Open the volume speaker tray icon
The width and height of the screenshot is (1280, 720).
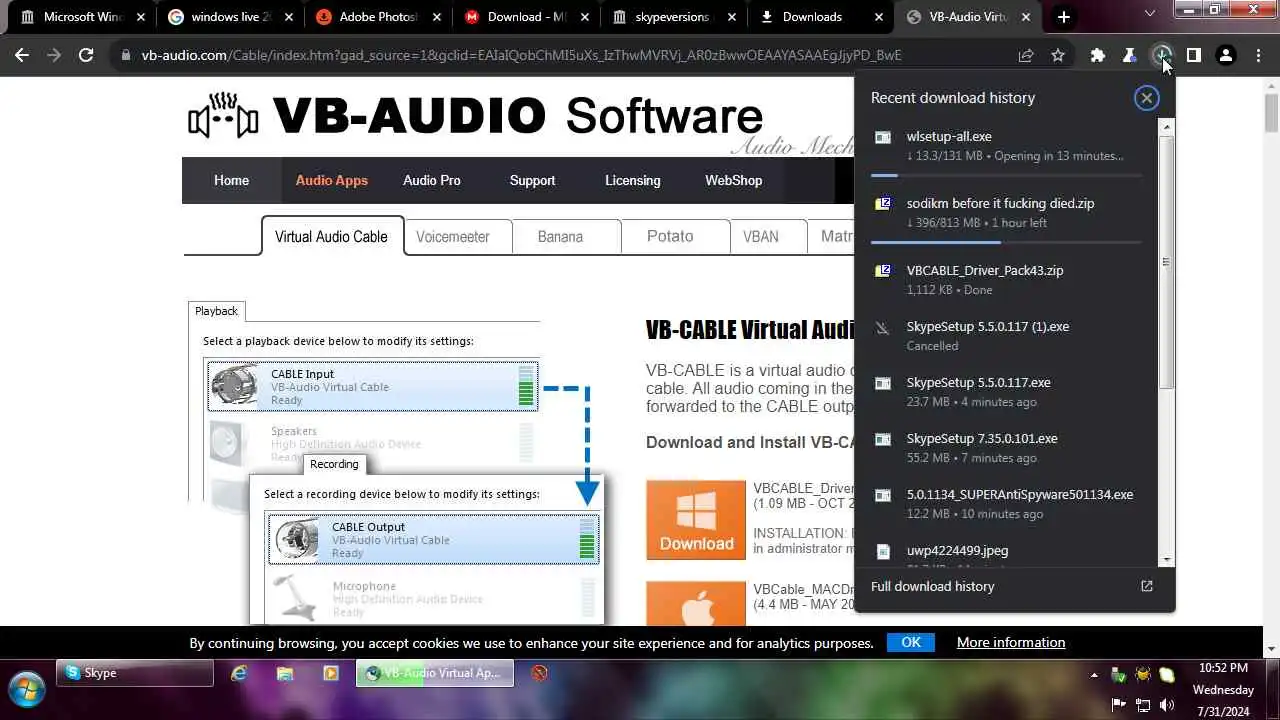point(1167,705)
